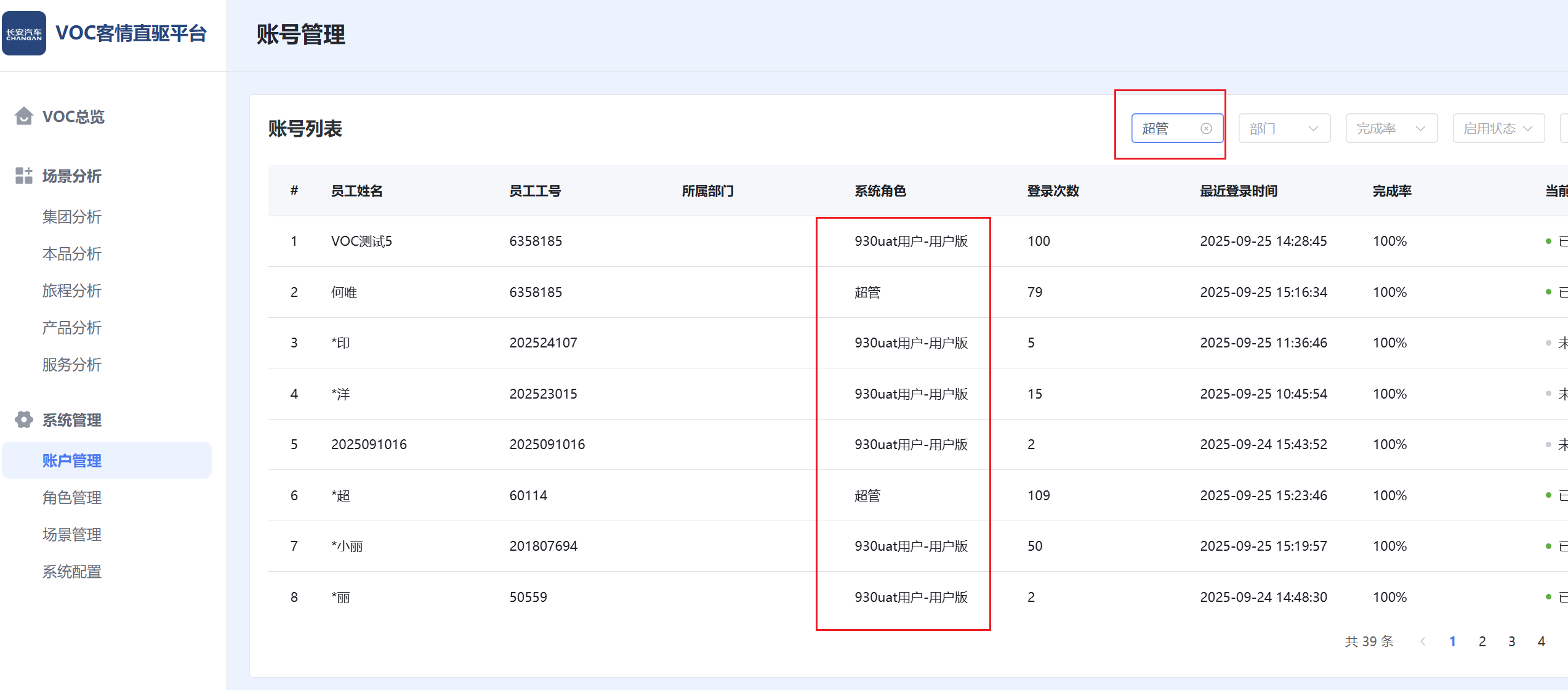Click the Changan logo icon
1568x690 pixels.
pyautogui.click(x=24, y=33)
